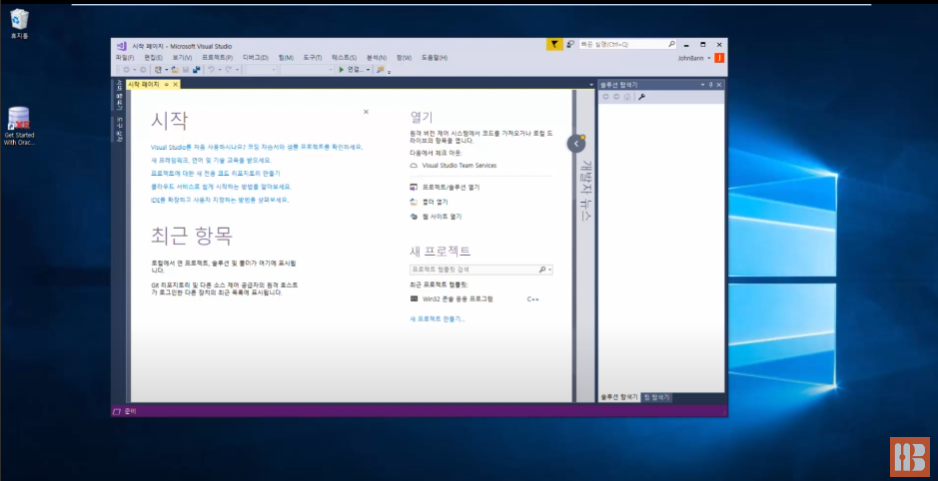Click the undo toolbar icon
The image size is (938, 481).
coord(212,69)
